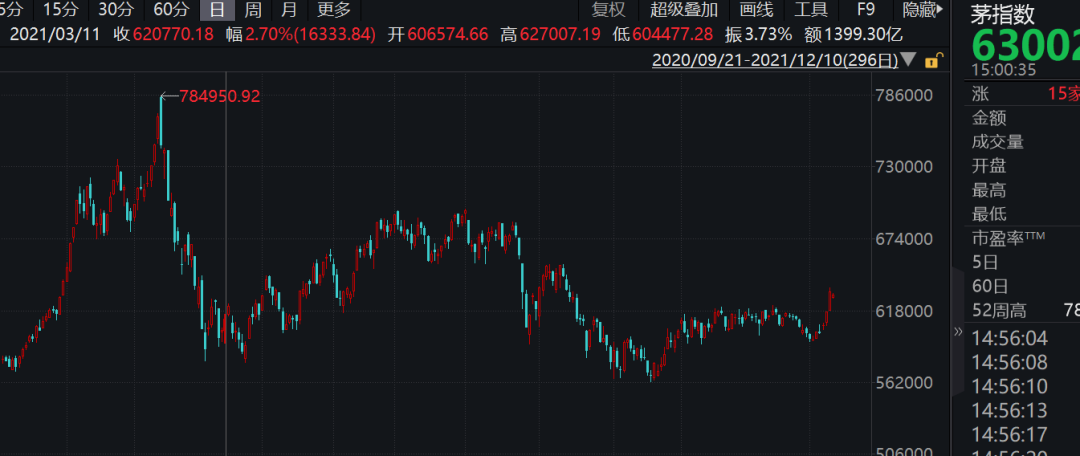Open the 超级叠加 overlay tool
The image size is (1080, 456).
[x=684, y=10]
